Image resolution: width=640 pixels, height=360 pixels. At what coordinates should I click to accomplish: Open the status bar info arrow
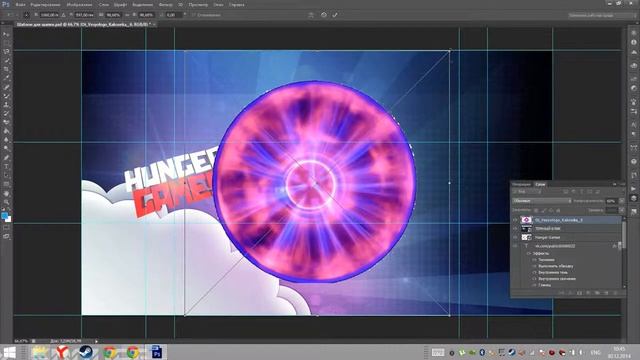click(x=96, y=341)
